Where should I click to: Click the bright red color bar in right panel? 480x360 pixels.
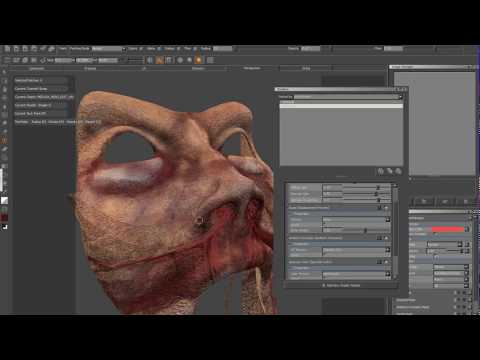tap(448, 229)
